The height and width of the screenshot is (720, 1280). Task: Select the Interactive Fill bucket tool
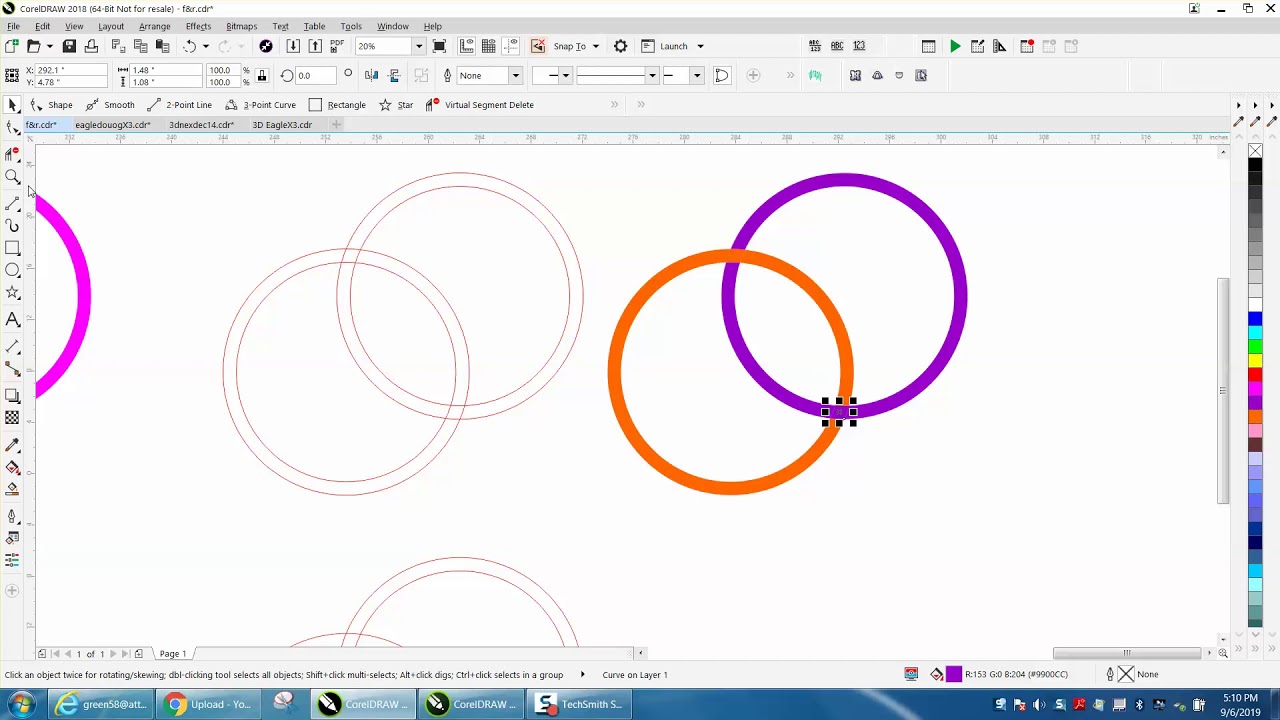click(x=12, y=467)
